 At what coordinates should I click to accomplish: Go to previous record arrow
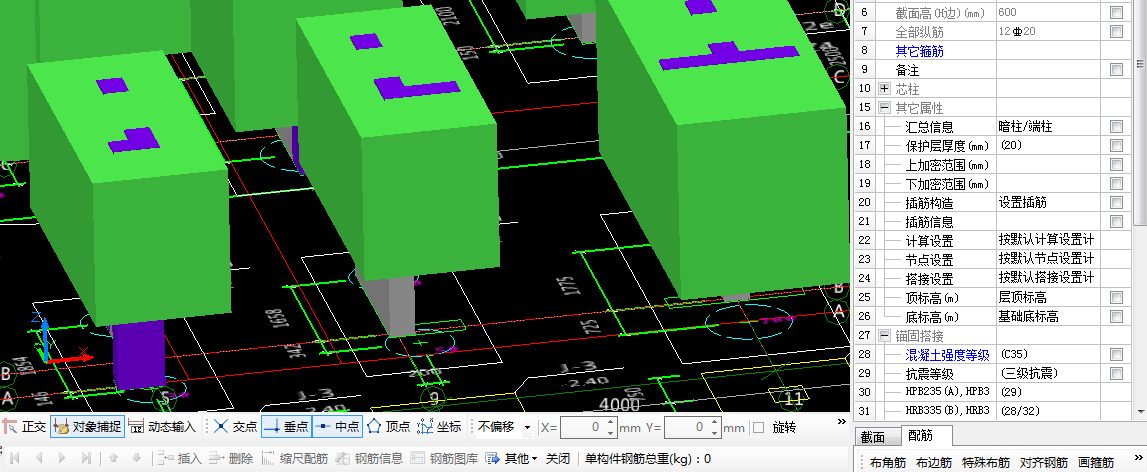click(39, 459)
